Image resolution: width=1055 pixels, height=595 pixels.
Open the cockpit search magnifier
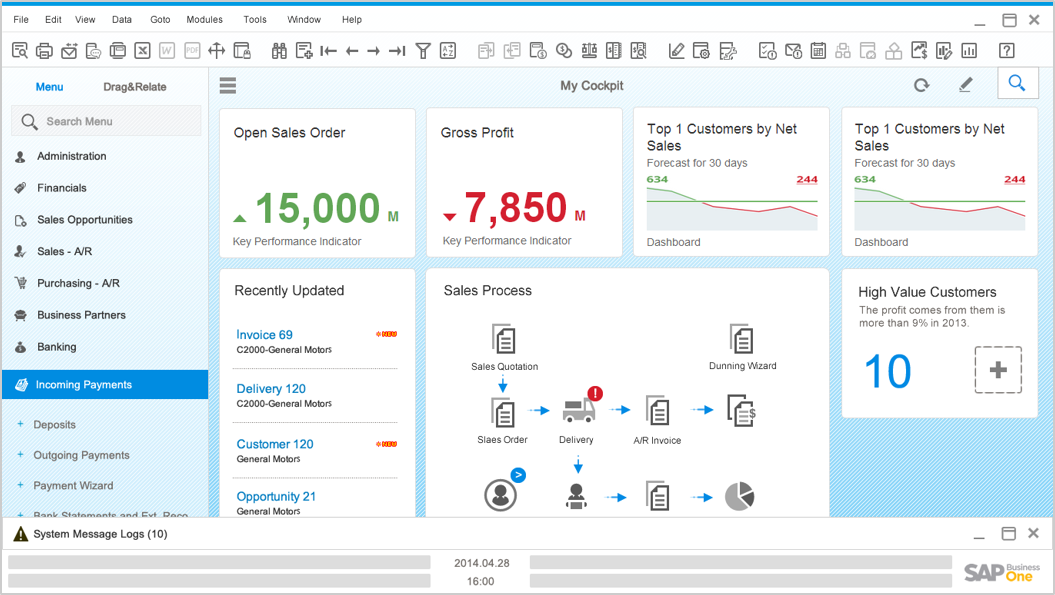[x=1017, y=84]
